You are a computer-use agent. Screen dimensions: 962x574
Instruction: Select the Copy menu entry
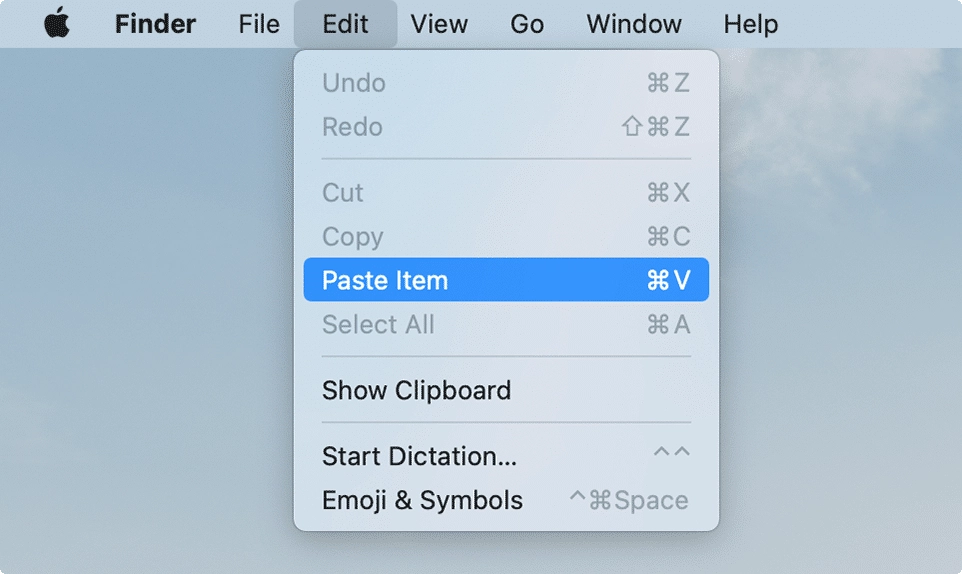(x=352, y=237)
